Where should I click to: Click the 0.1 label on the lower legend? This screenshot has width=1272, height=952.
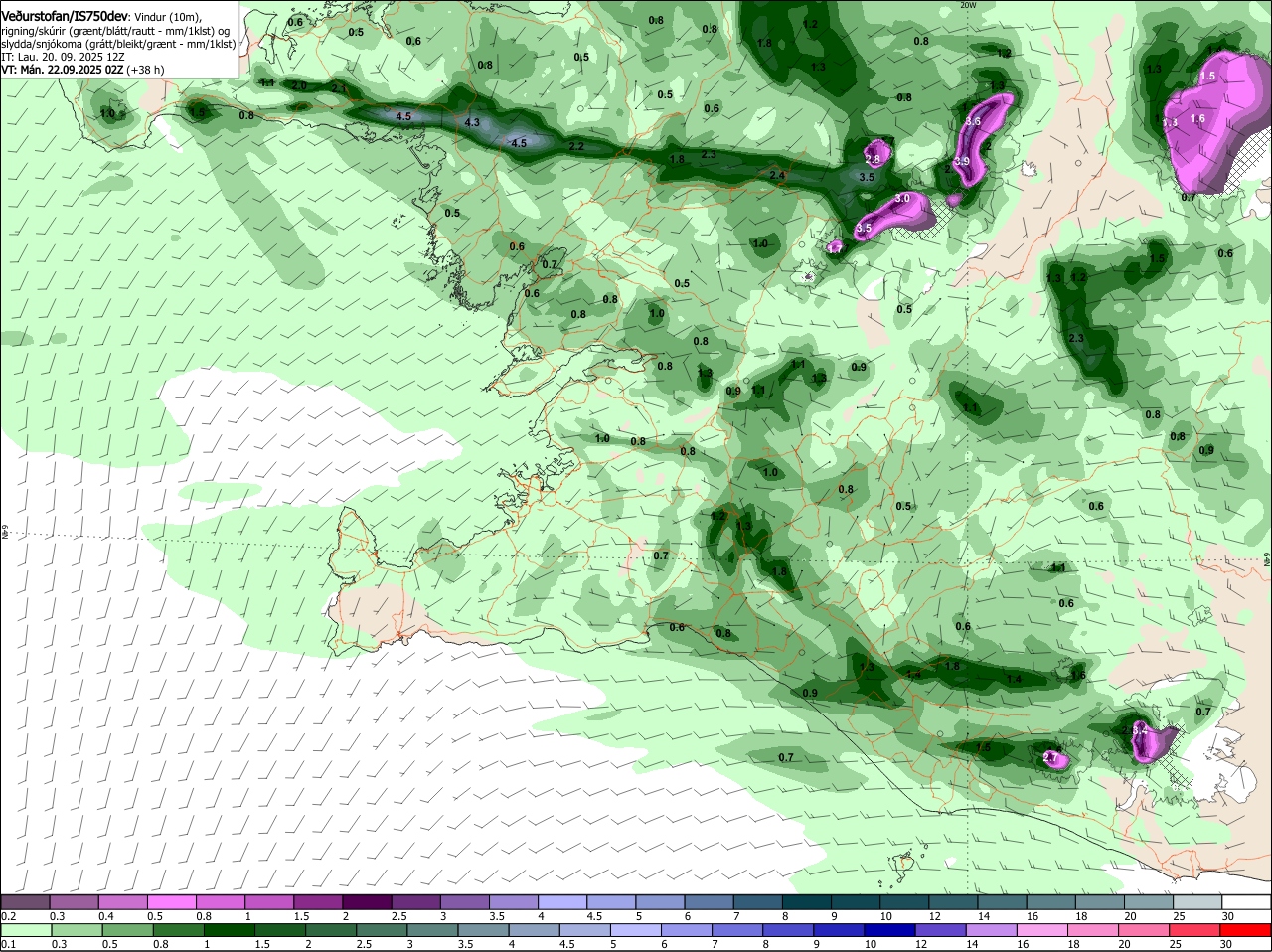click(9, 945)
